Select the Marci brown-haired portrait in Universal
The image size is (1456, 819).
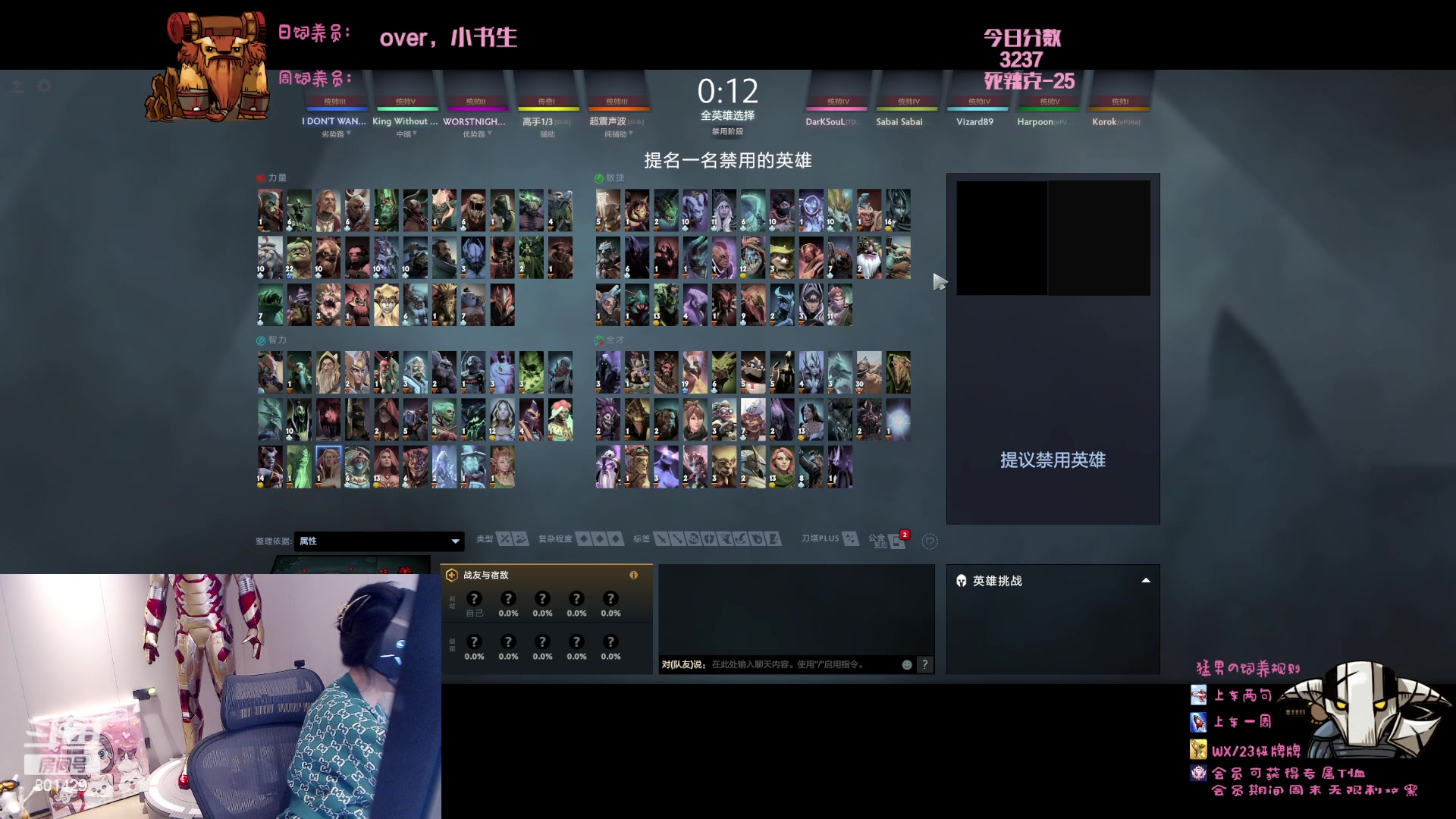click(695, 419)
